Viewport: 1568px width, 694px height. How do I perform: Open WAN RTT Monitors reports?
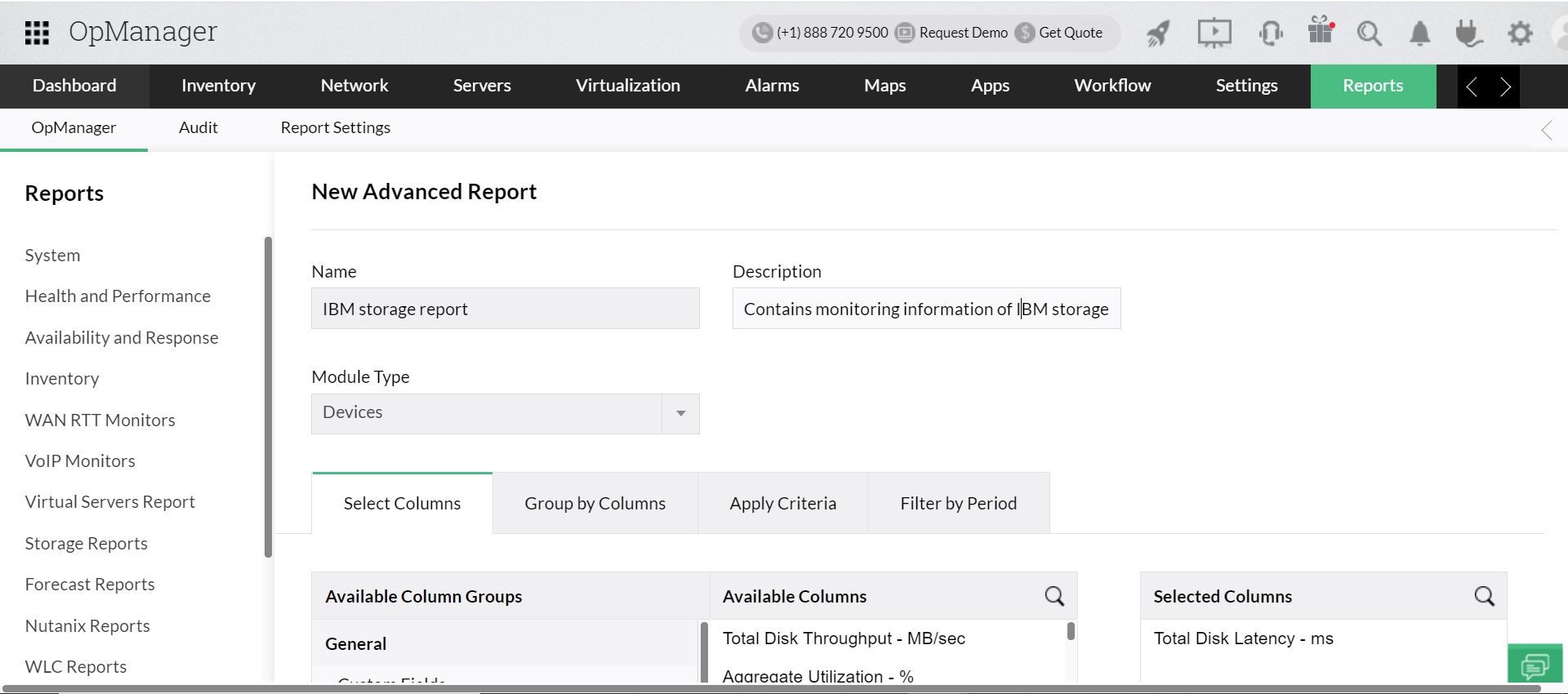(x=100, y=420)
